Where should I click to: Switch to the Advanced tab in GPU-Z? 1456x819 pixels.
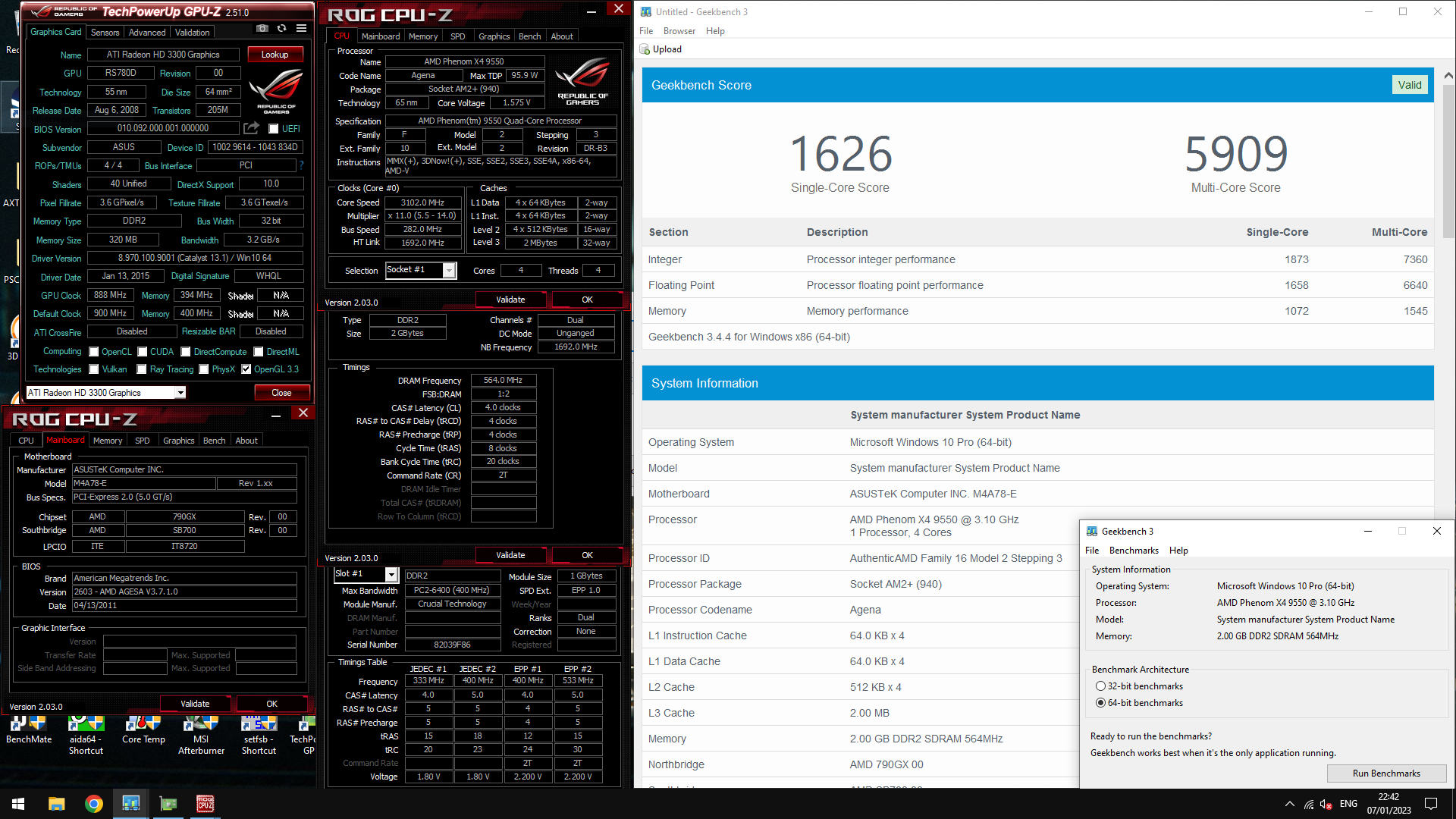point(147,32)
